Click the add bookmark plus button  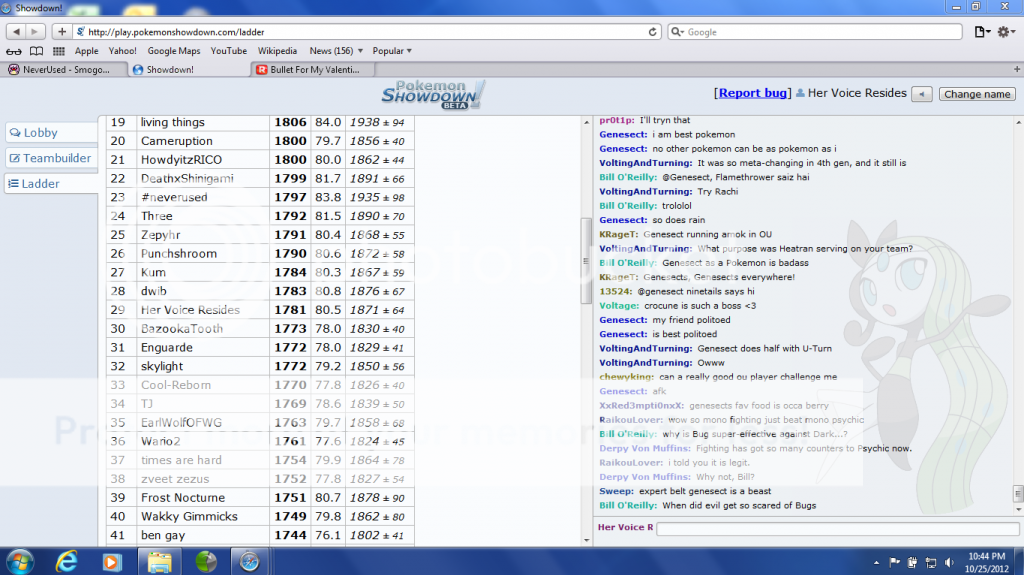coord(62,32)
